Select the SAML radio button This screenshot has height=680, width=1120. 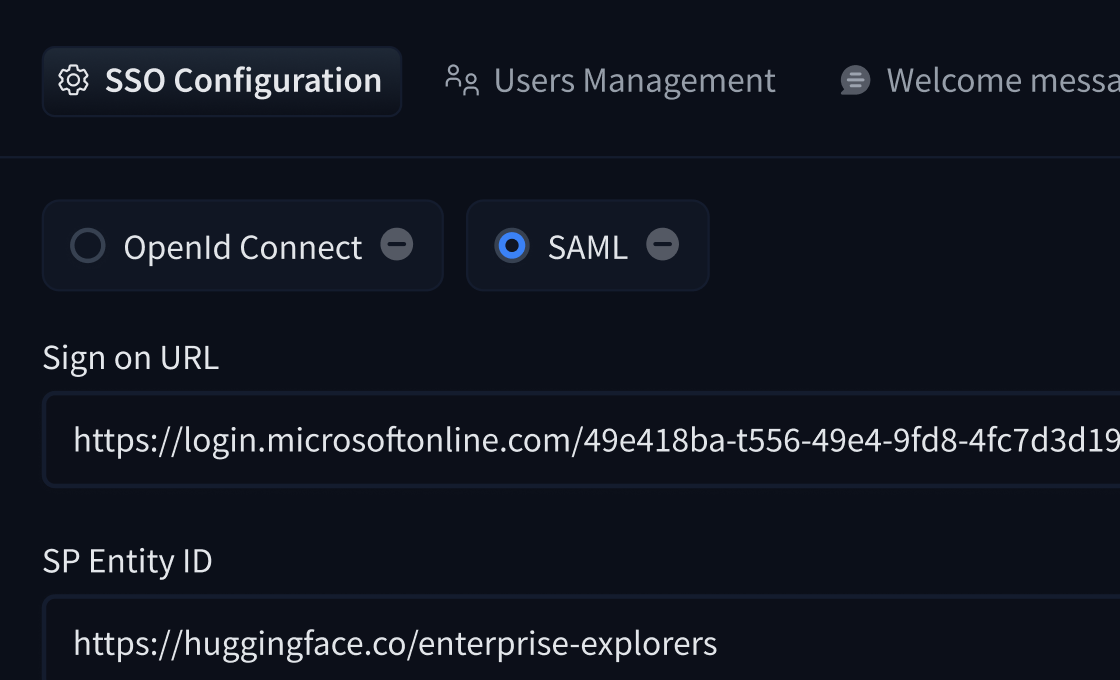[x=513, y=245]
